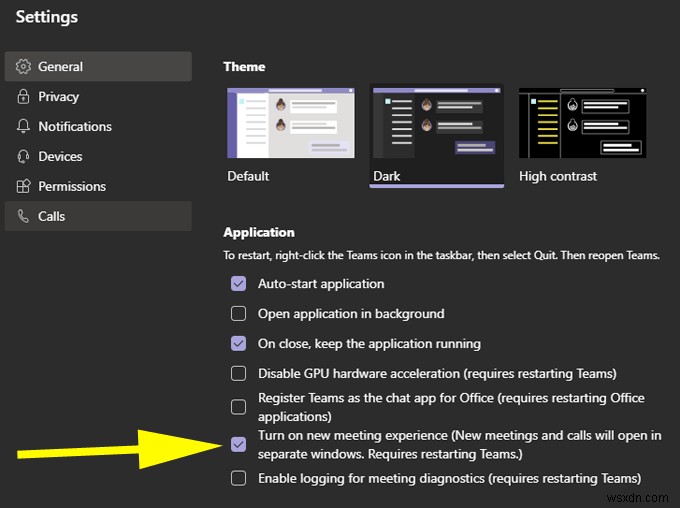Go to the Devices settings tab
680x508 pixels.
point(98,156)
